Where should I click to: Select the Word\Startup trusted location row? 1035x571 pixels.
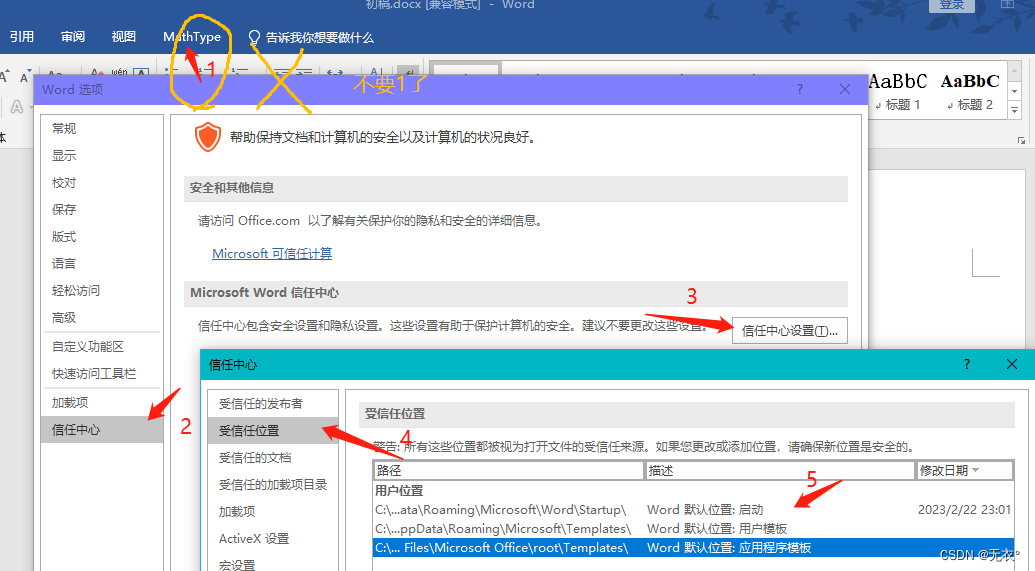pos(693,510)
